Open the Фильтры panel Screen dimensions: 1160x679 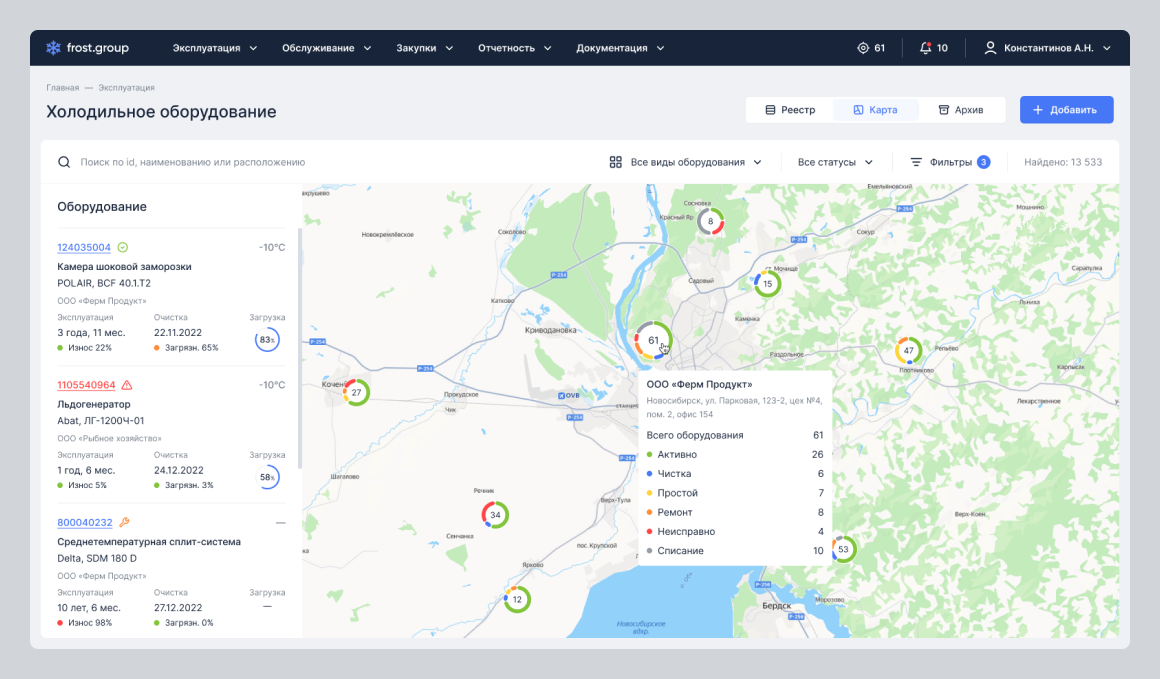[950, 162]
